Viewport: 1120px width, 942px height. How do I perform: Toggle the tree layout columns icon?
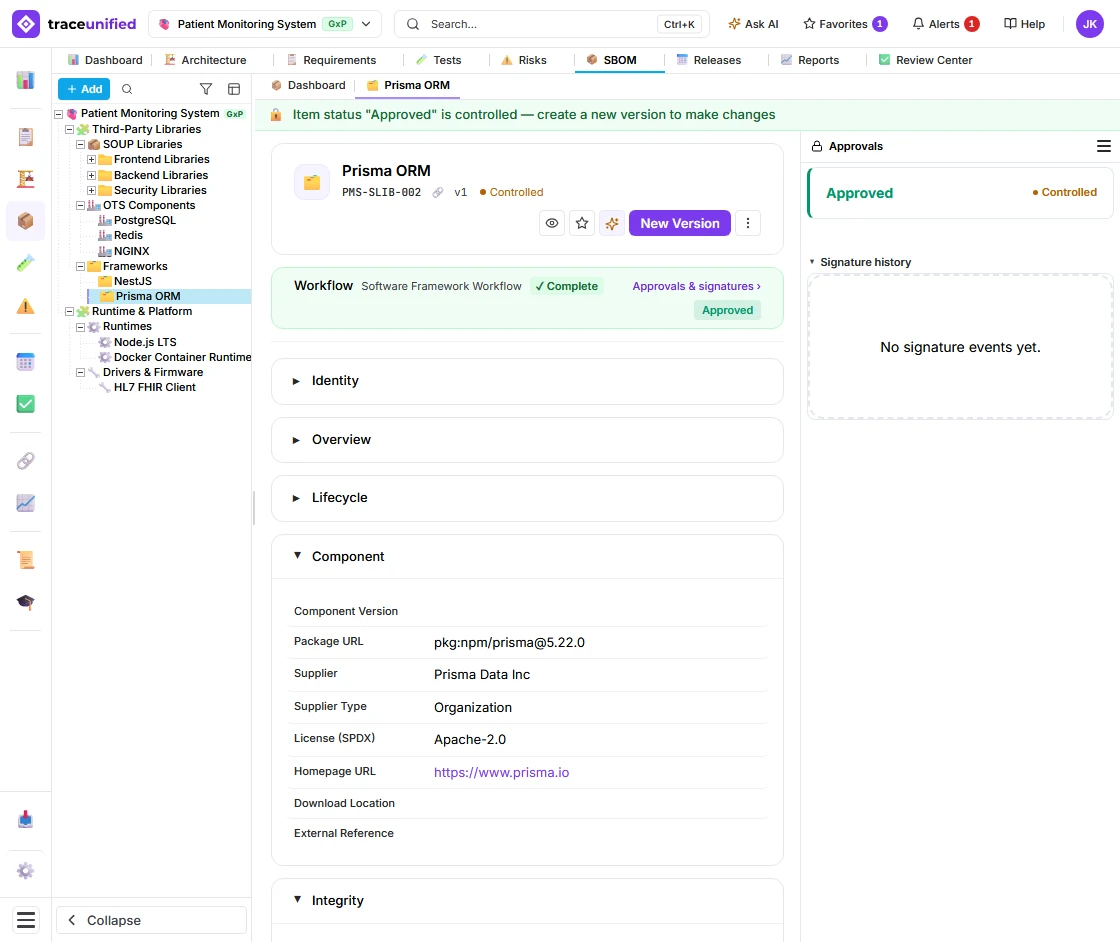pyautogui.click(x=234, y=89)
